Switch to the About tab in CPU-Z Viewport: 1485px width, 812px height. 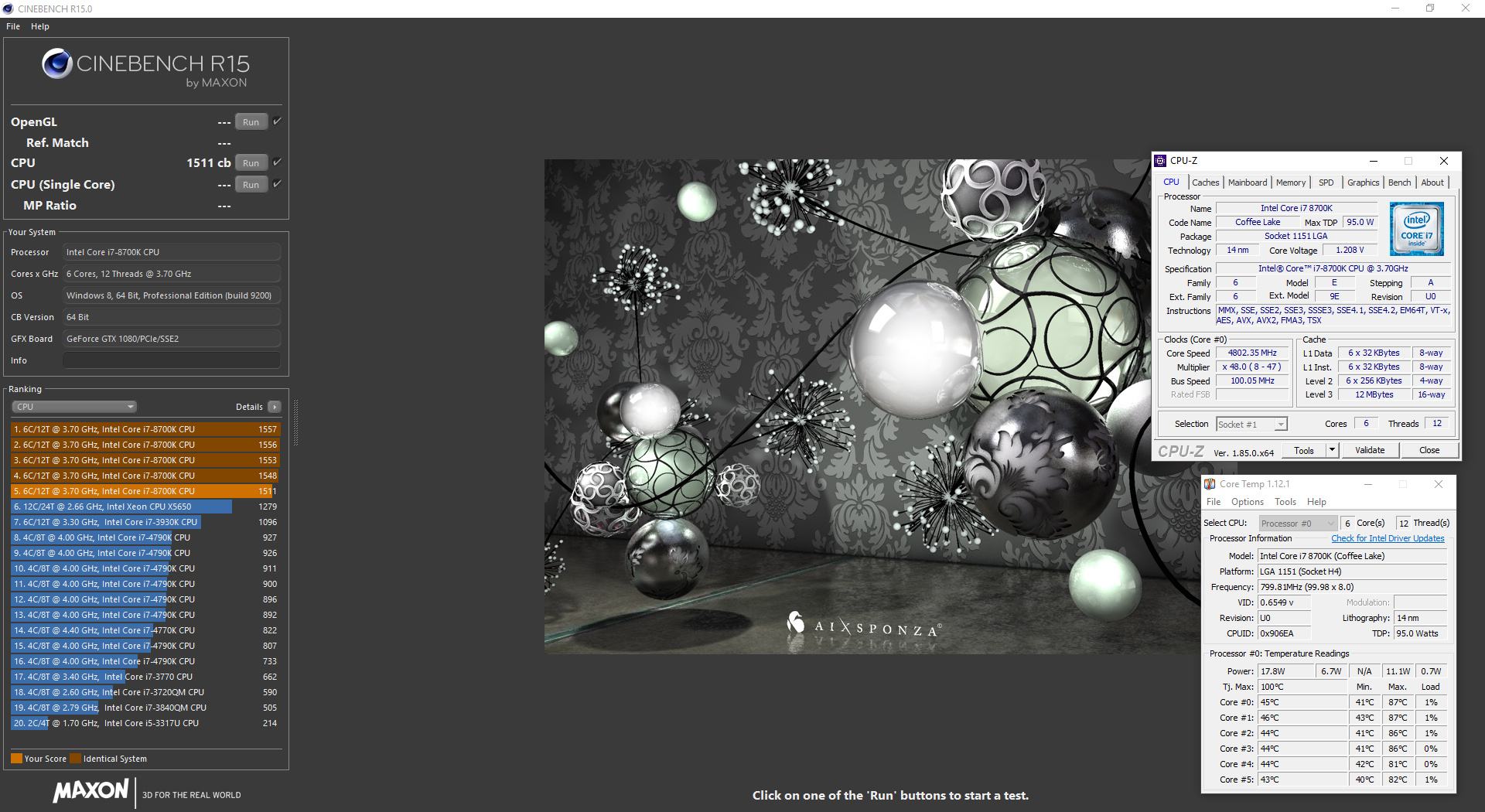1432,183
